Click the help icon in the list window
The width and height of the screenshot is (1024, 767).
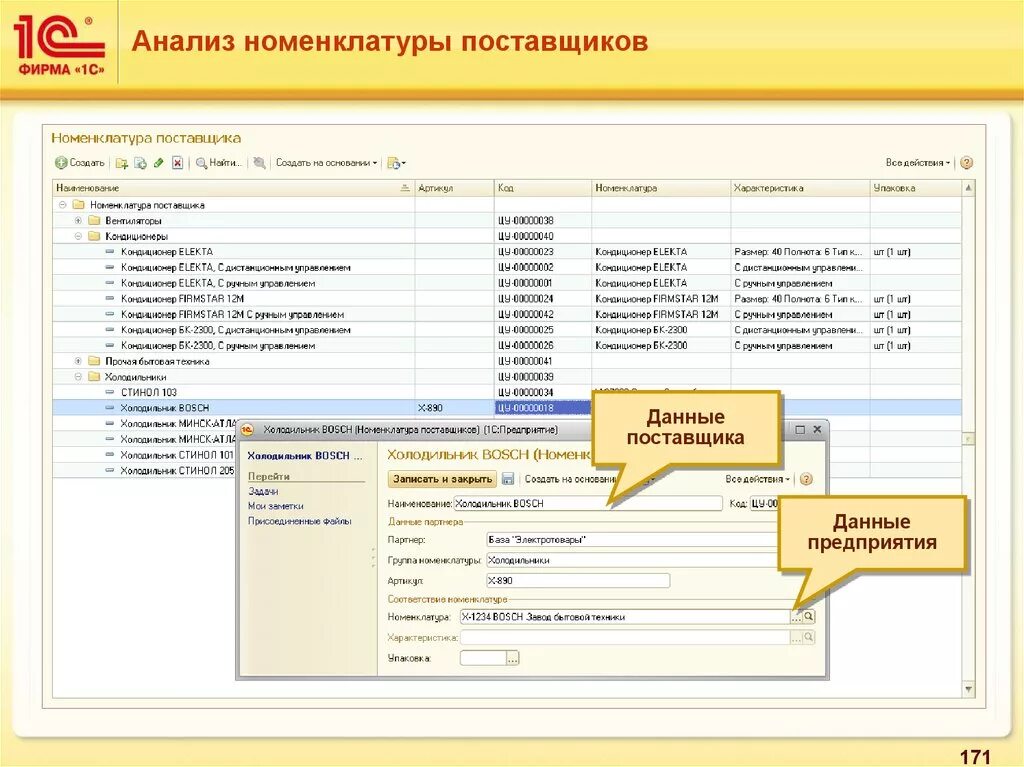pyautogui.click(x=967, y=163)
